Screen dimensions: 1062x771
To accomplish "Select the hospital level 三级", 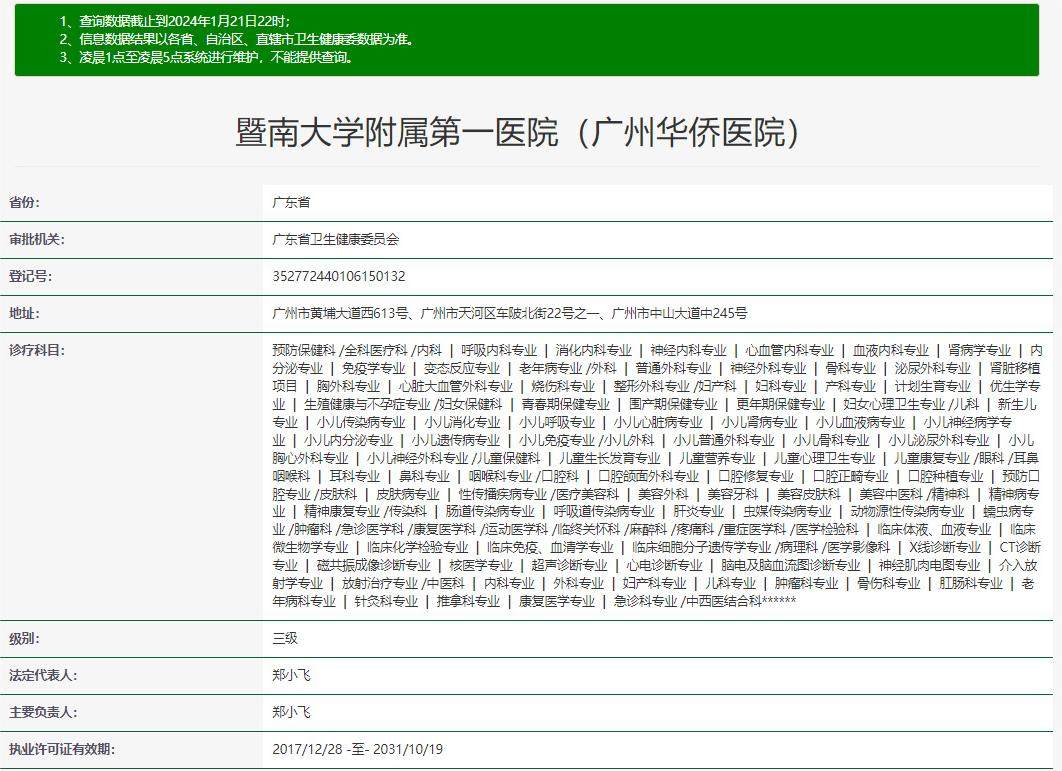I will [285, 640].
